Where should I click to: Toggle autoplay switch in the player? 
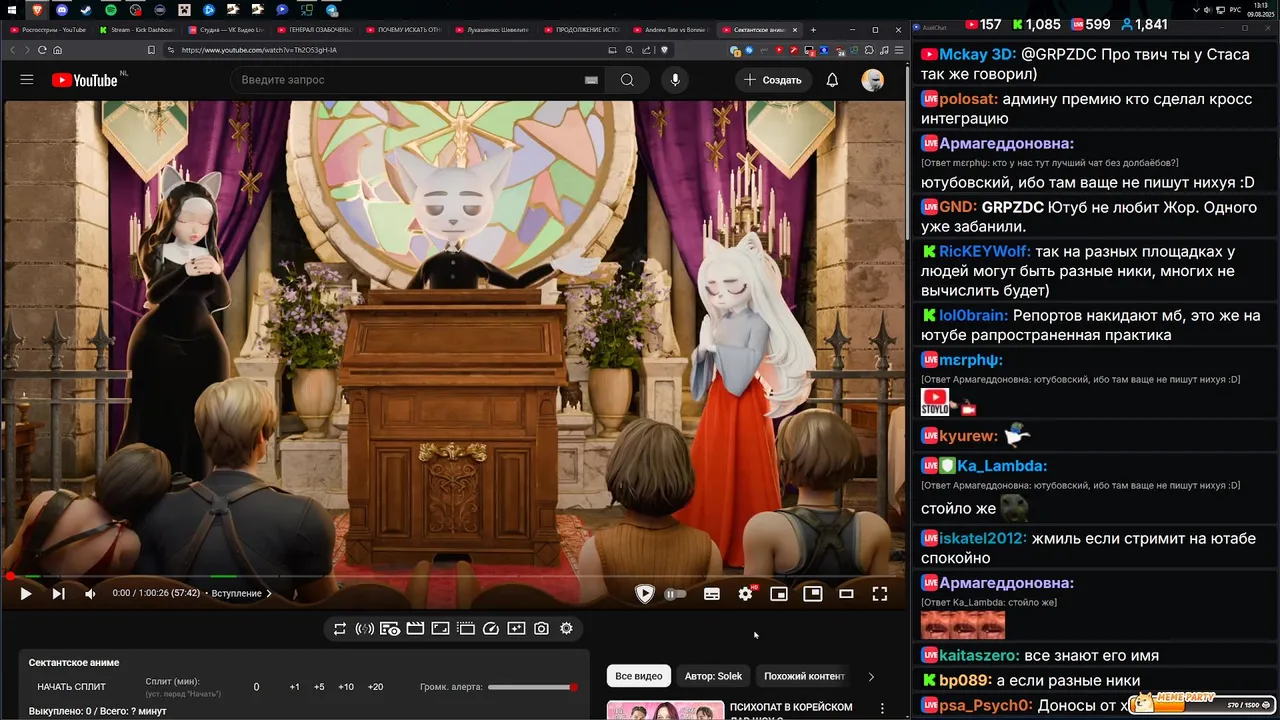click(676, 594)
